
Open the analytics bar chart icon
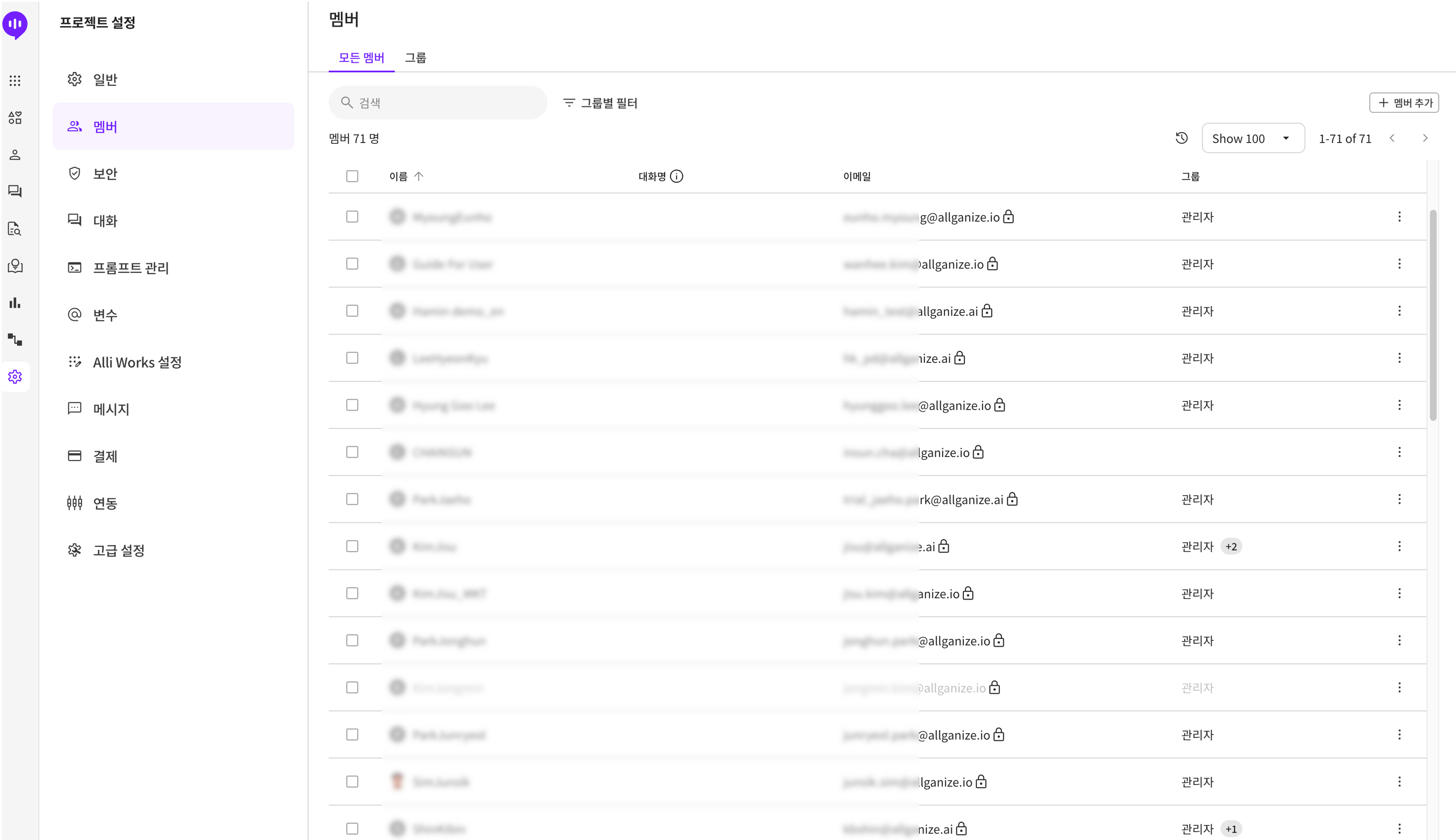tap(15, 303)
